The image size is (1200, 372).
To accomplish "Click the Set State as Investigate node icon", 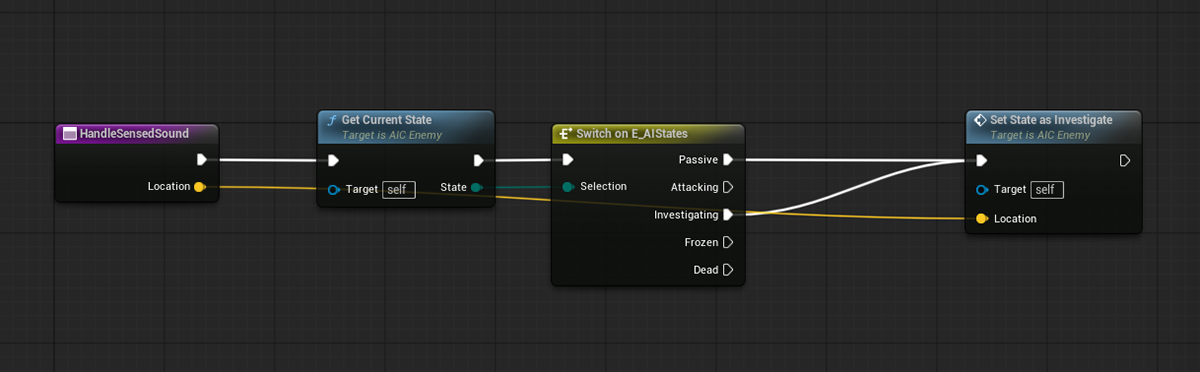I will coord(981,120).
